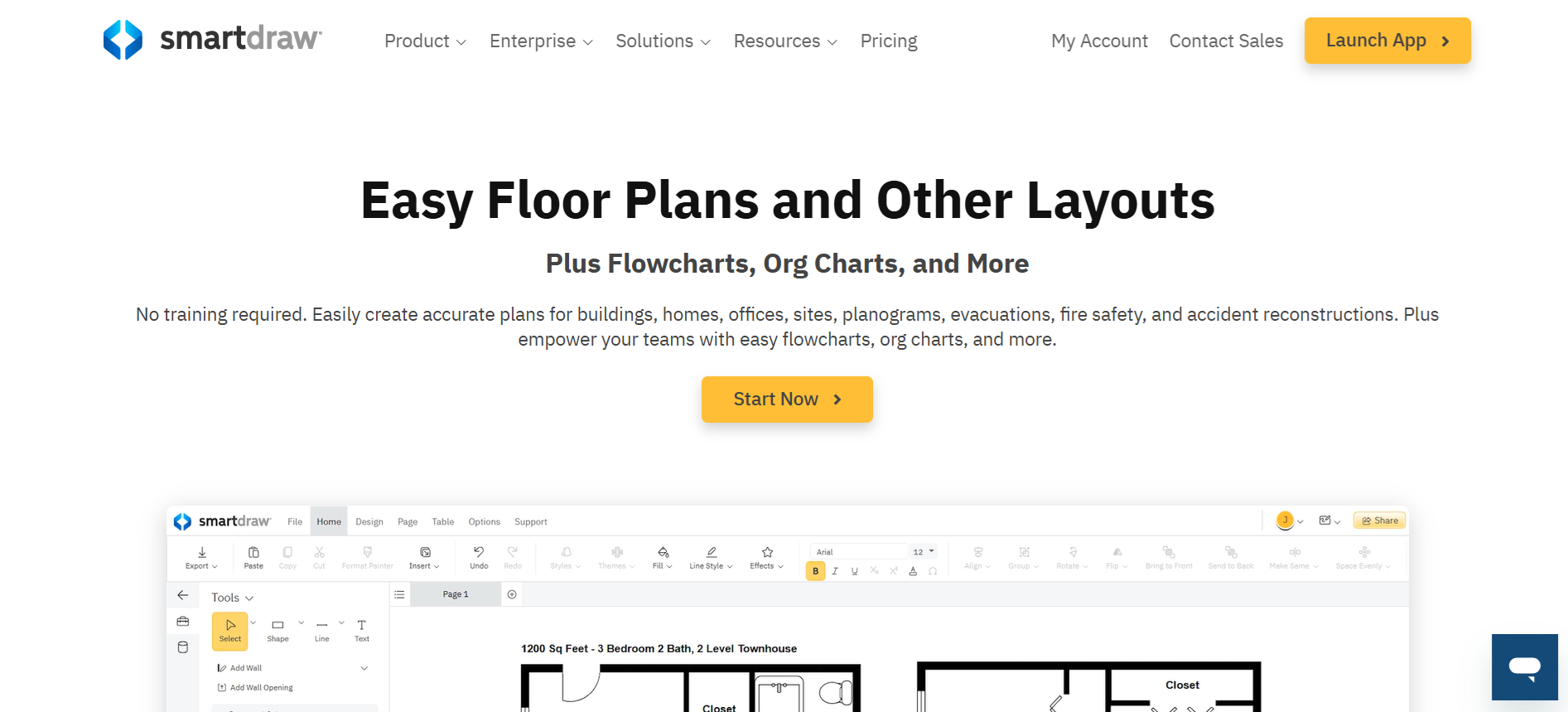The width and height of the screenshot is (1568, 712).
Task: Switch to the Options ribbon tab
Action: pyautogui.click(x=485, y=521)
